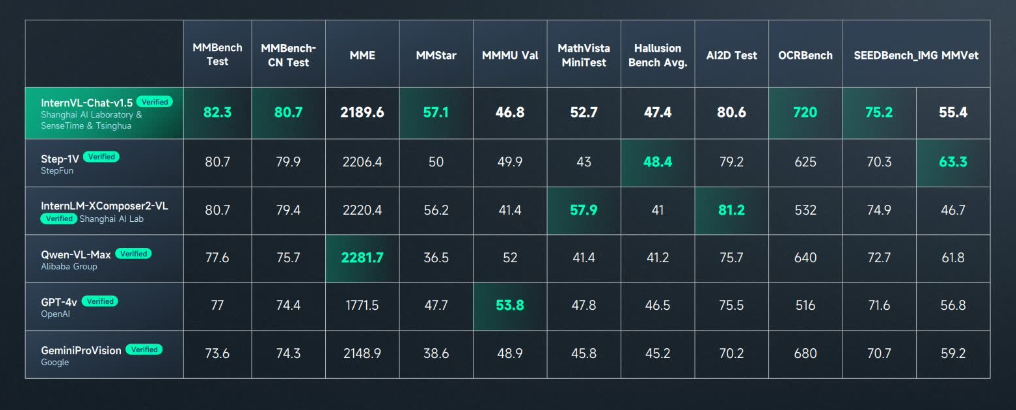This screenshot has height=410, width=1016.
Task: Click the highlighted 63.3 MMVet score
Action: (x=953, y=161)
